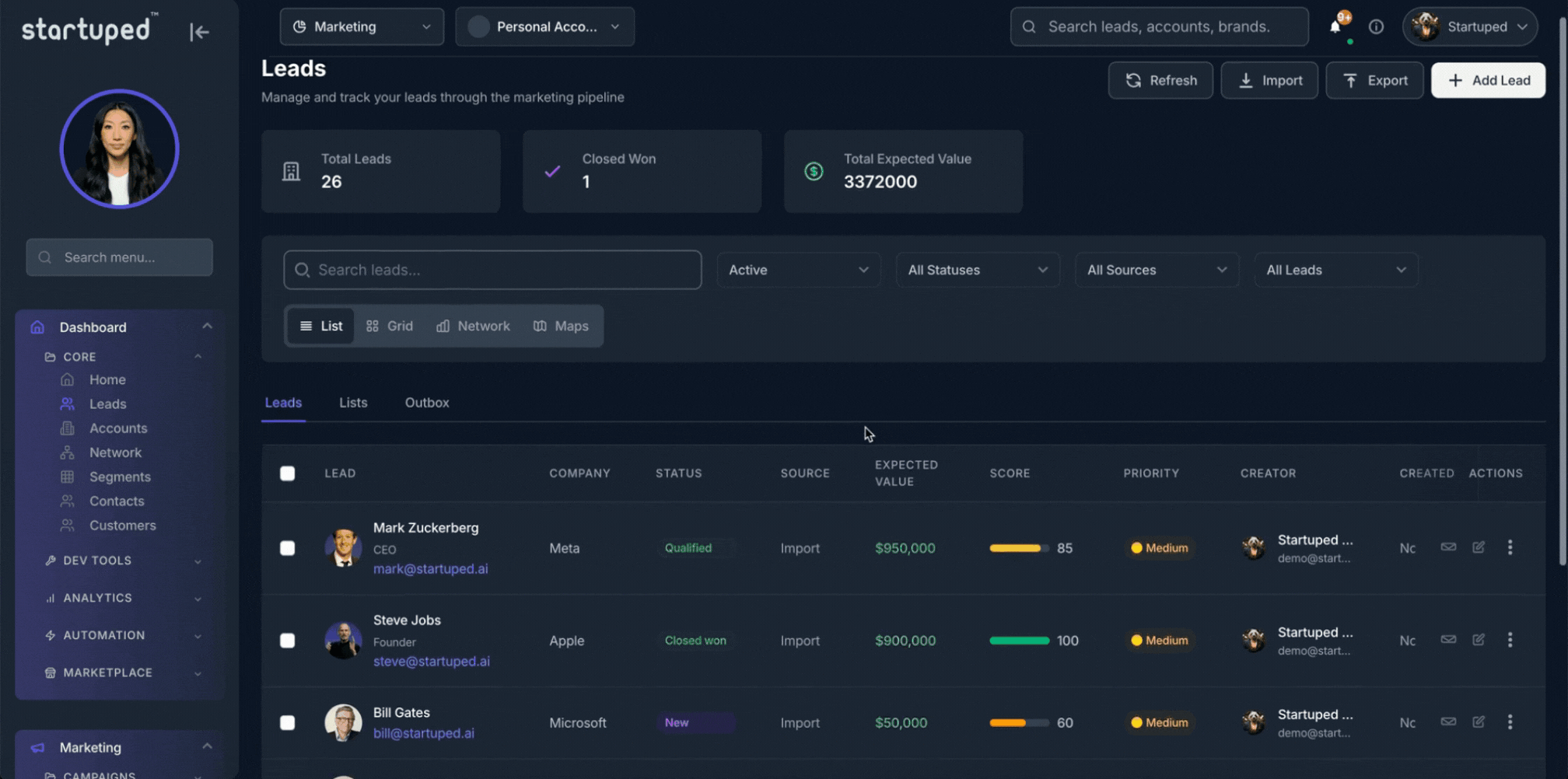Collapse the CORE group
The width and height of the screenshot is (1568, 779).
198,357
